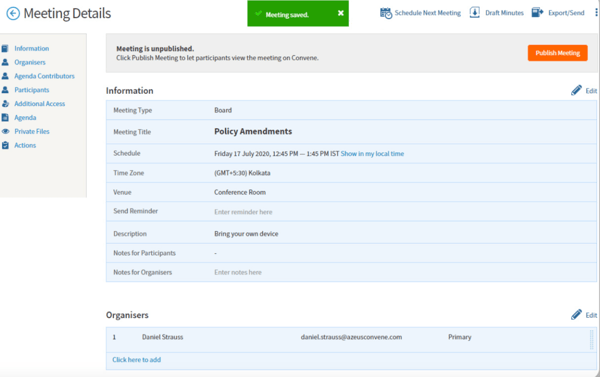This screenshot has height=377, width=600.
Task: Publish the meeting with the orange button
Action: click(558, 53)
